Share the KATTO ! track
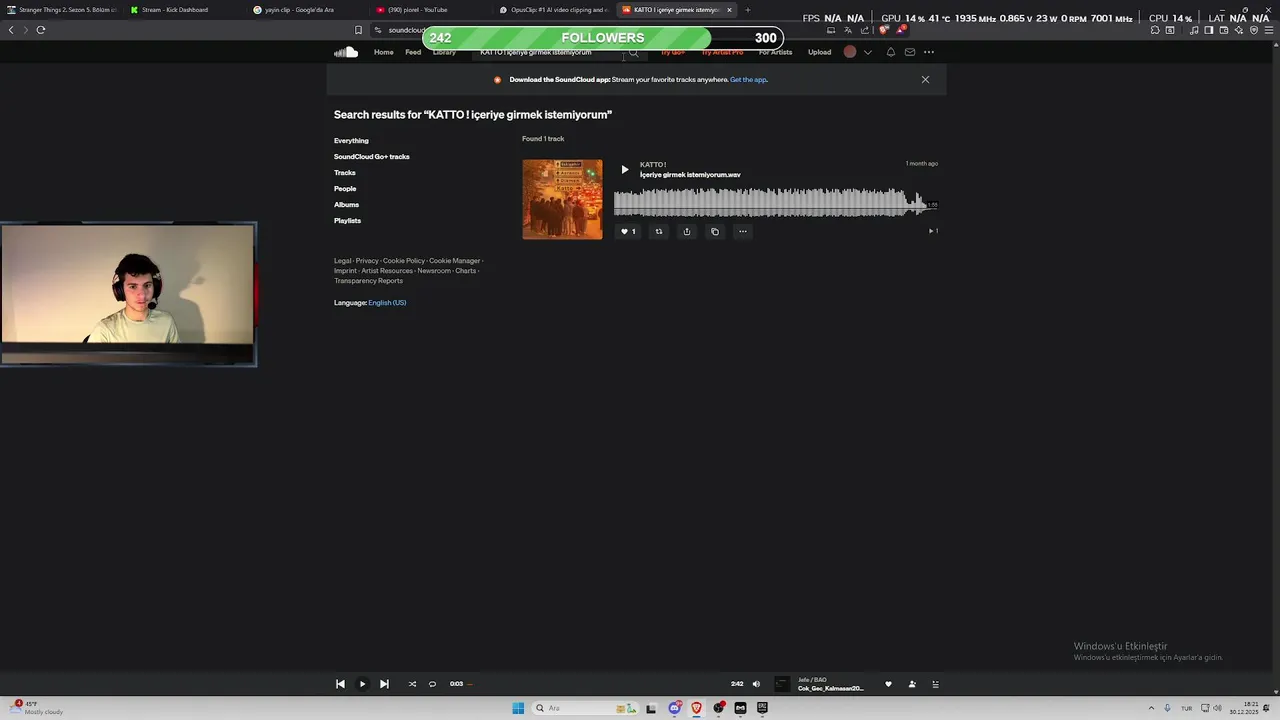The image size is (1280, 720). (687, 231)
